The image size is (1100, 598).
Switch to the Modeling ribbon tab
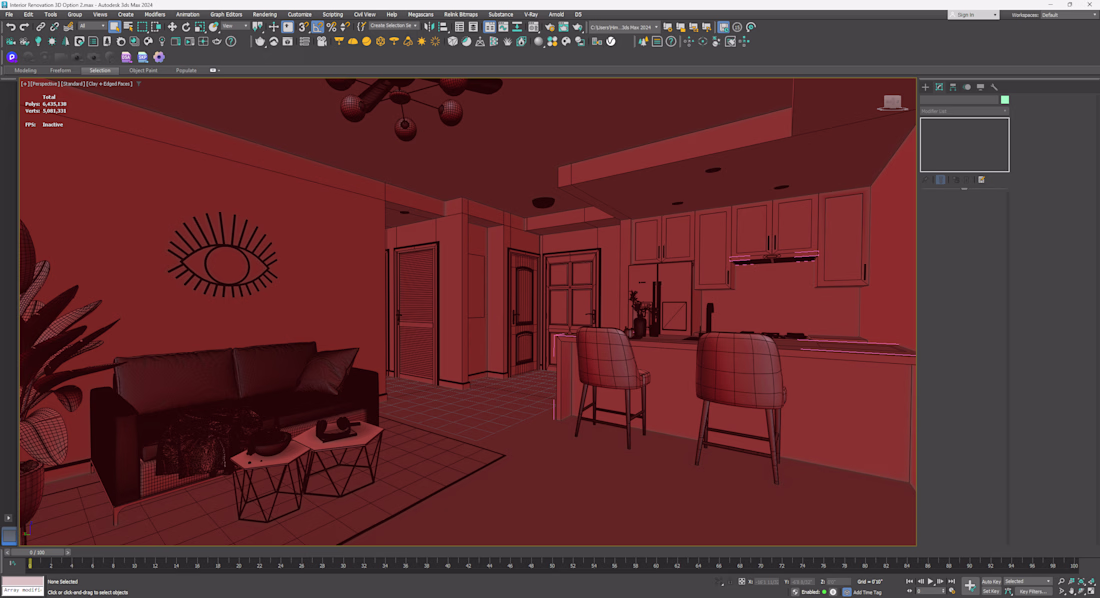25,70
